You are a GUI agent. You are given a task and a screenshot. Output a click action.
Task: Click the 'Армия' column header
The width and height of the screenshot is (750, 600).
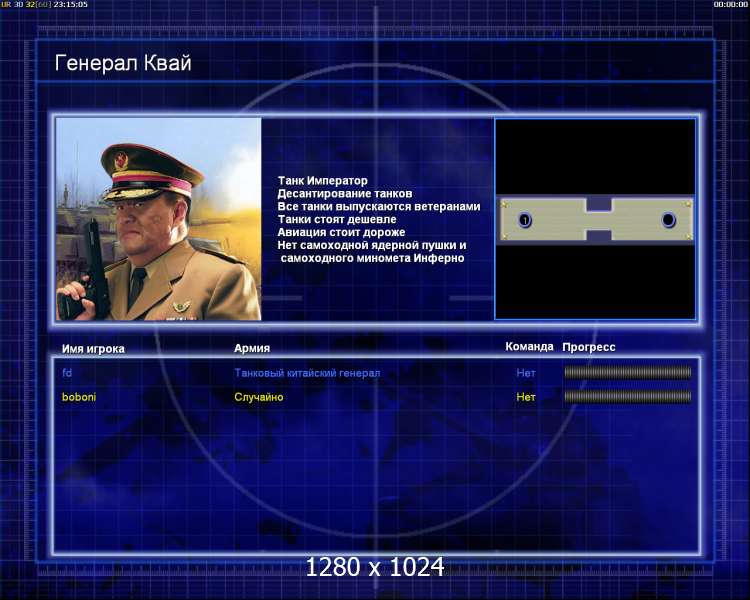[252, 348]
